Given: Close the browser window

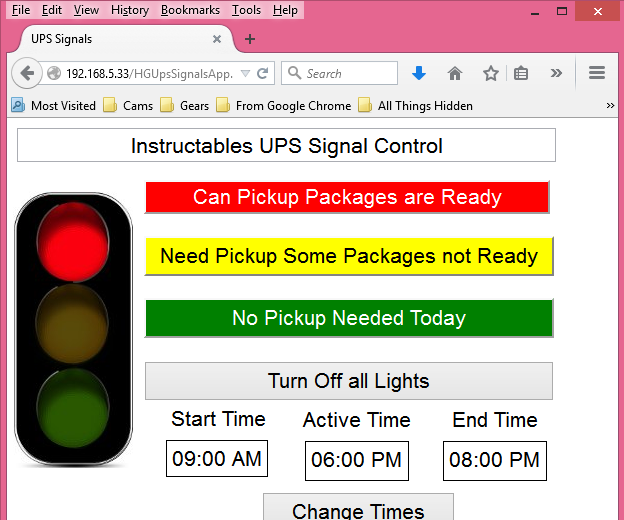Looking at the screenshot, I should (598, 11).
